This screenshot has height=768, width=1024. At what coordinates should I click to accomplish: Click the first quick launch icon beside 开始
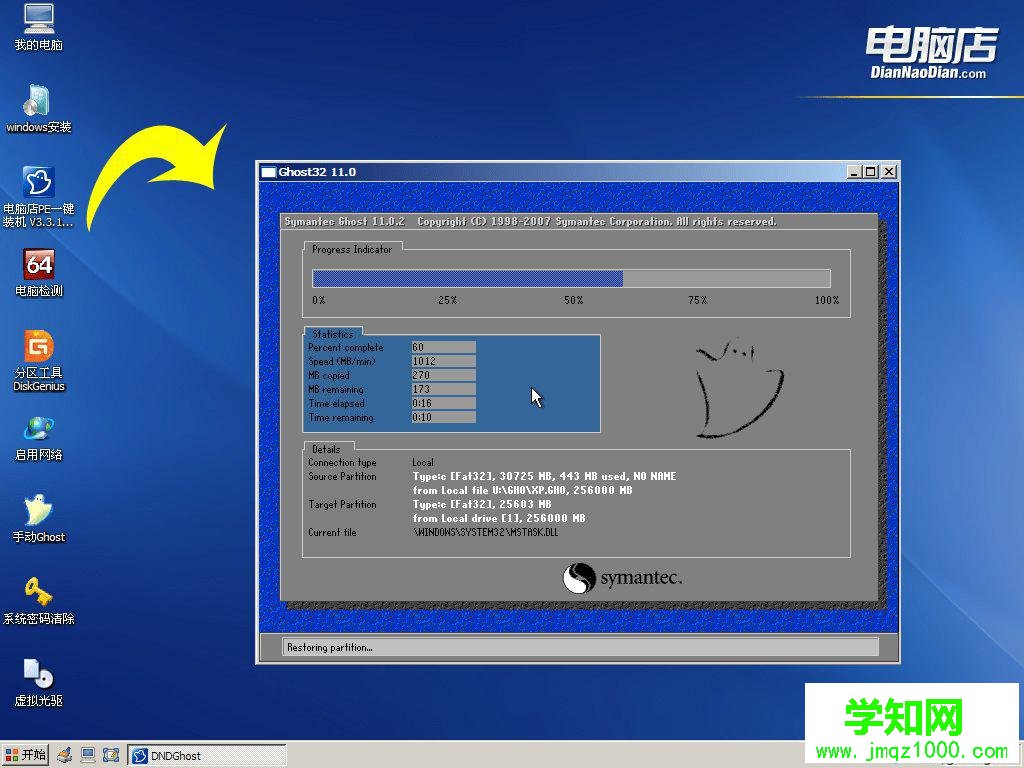pos(64,756)
